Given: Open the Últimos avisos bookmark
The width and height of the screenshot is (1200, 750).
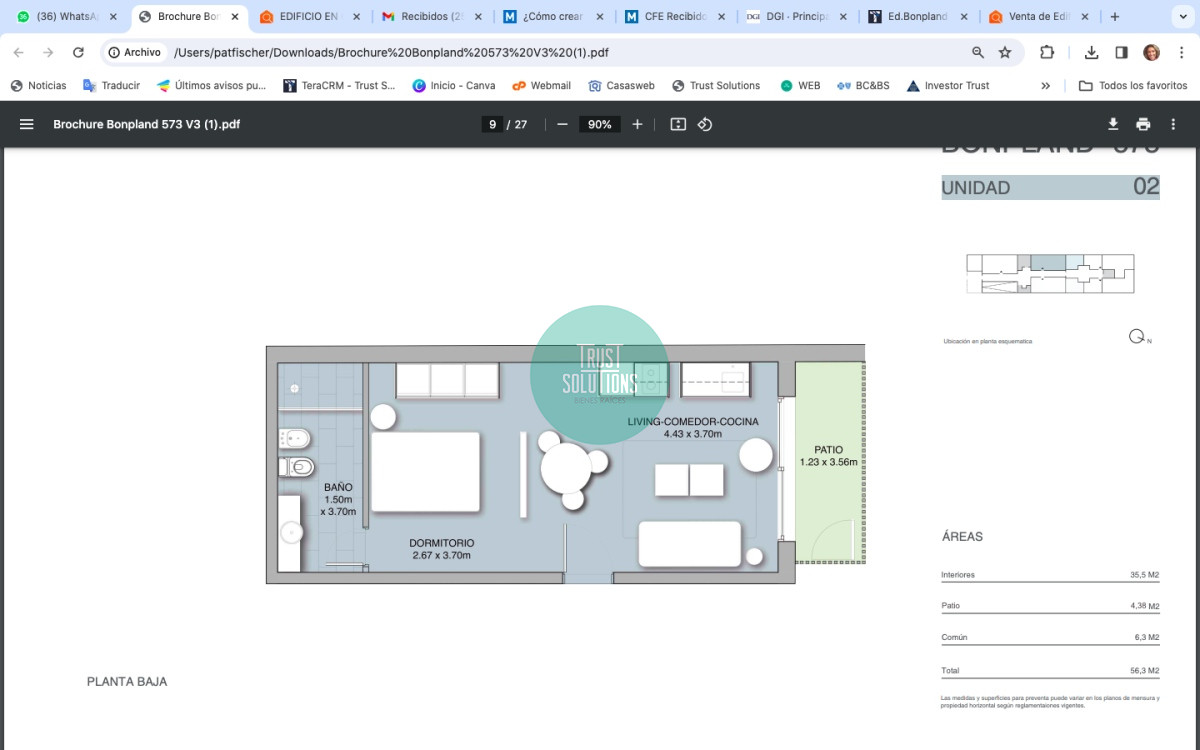Looking at the screenshot, I should (x=211, y=86).
